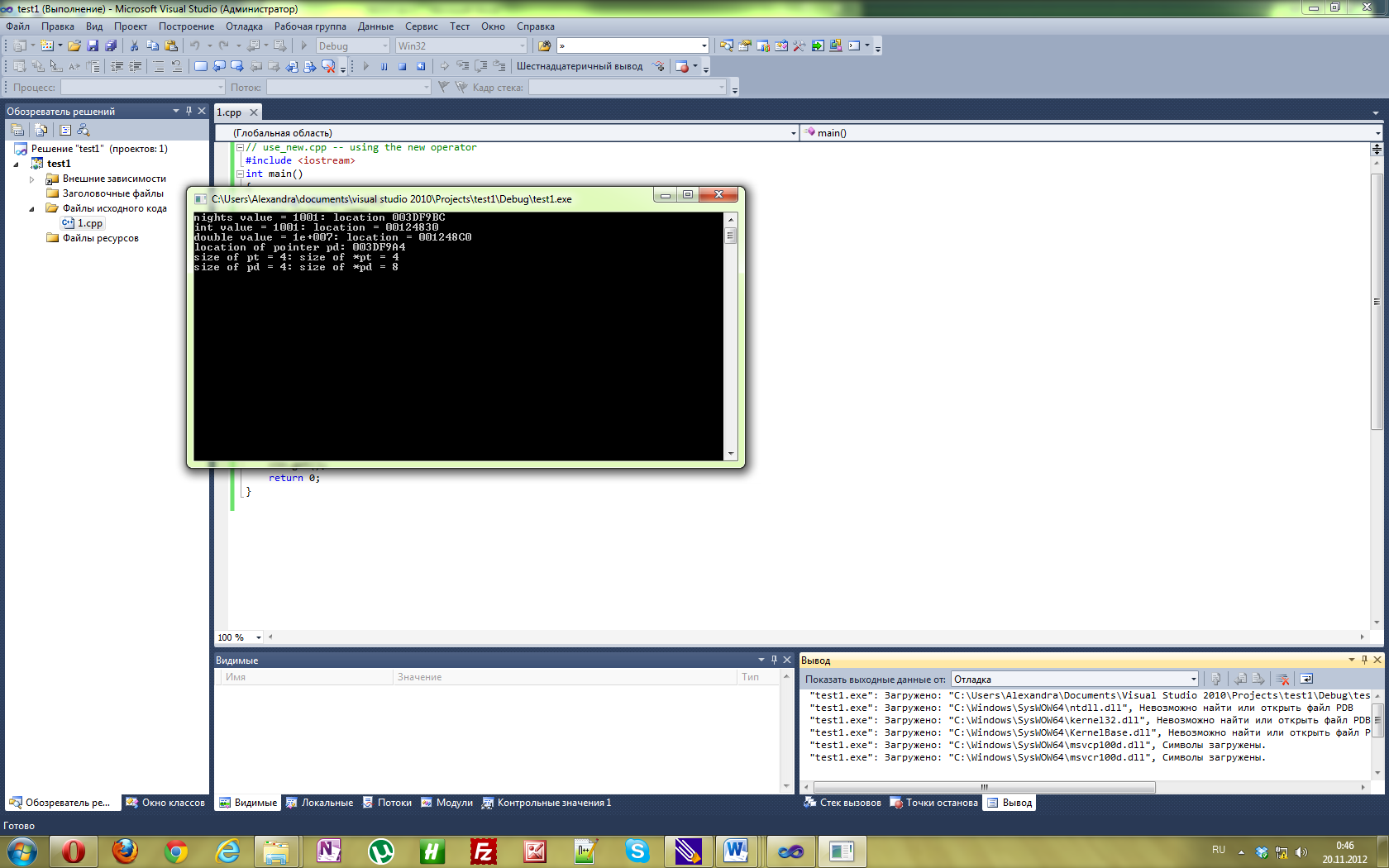Open the Win32 platform dropdown
This screenshot has width=1389, height=868.
pos(461,45)
